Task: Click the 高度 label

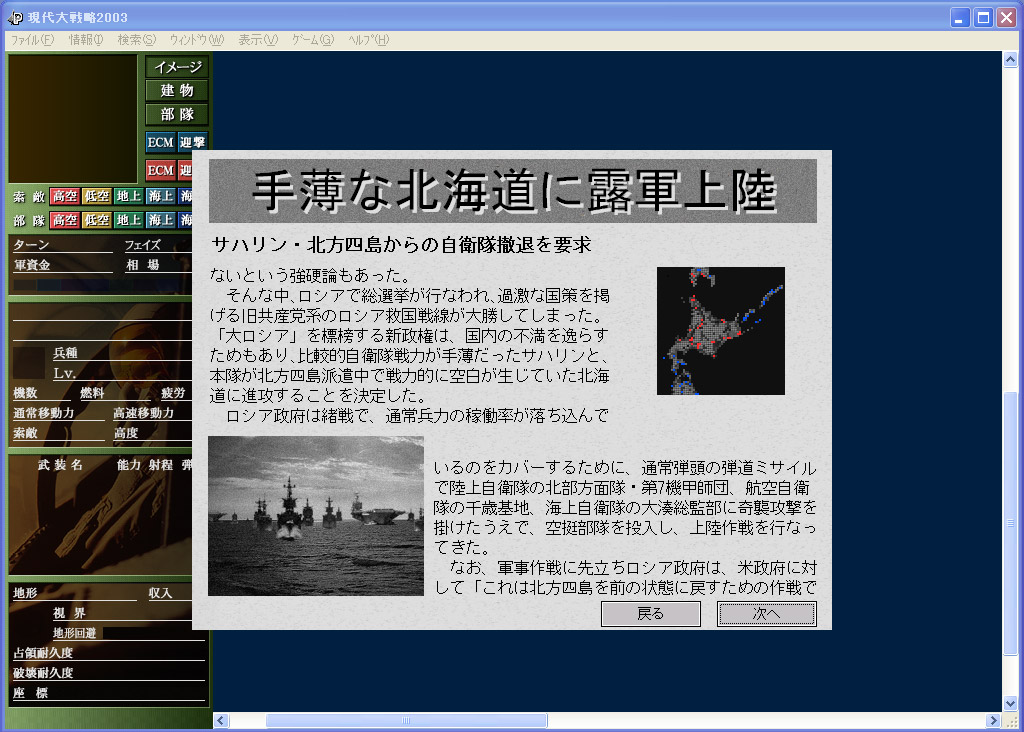Action: coord(126,433)
